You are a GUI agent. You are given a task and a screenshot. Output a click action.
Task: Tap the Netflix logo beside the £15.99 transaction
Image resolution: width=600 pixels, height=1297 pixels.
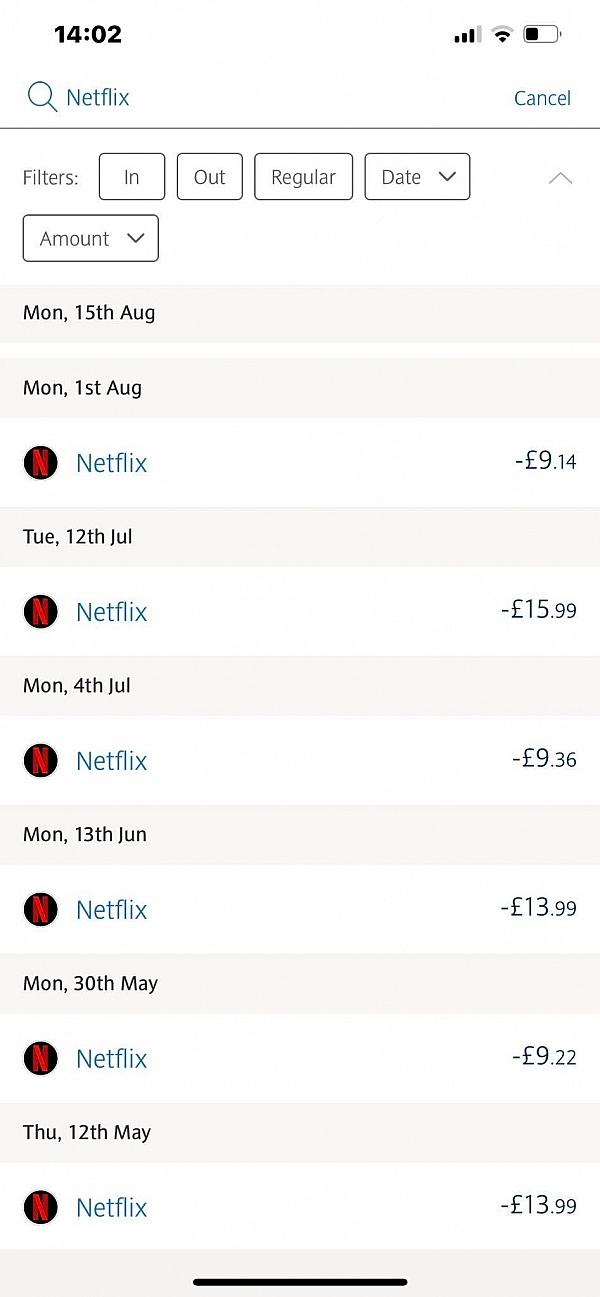[41, 611]
